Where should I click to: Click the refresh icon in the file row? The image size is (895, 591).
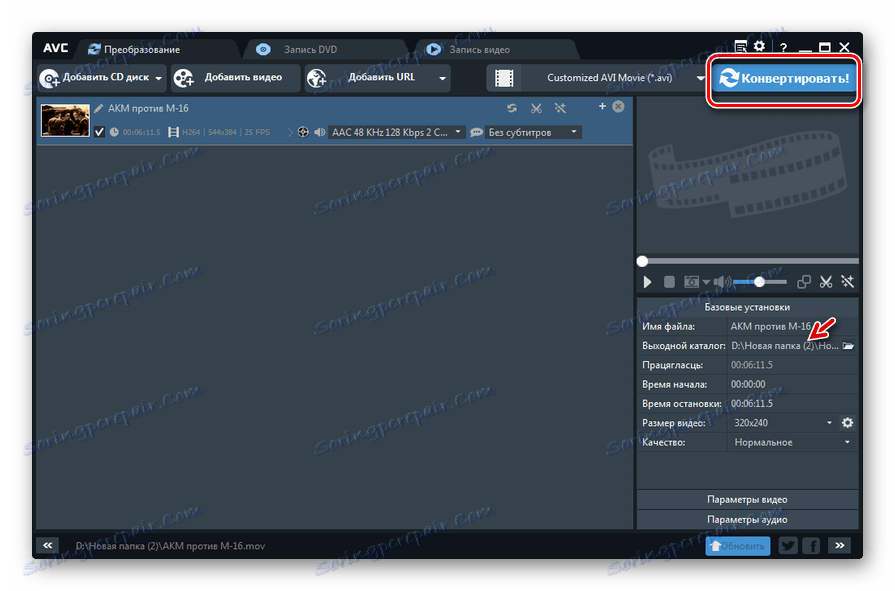point(512,108)
